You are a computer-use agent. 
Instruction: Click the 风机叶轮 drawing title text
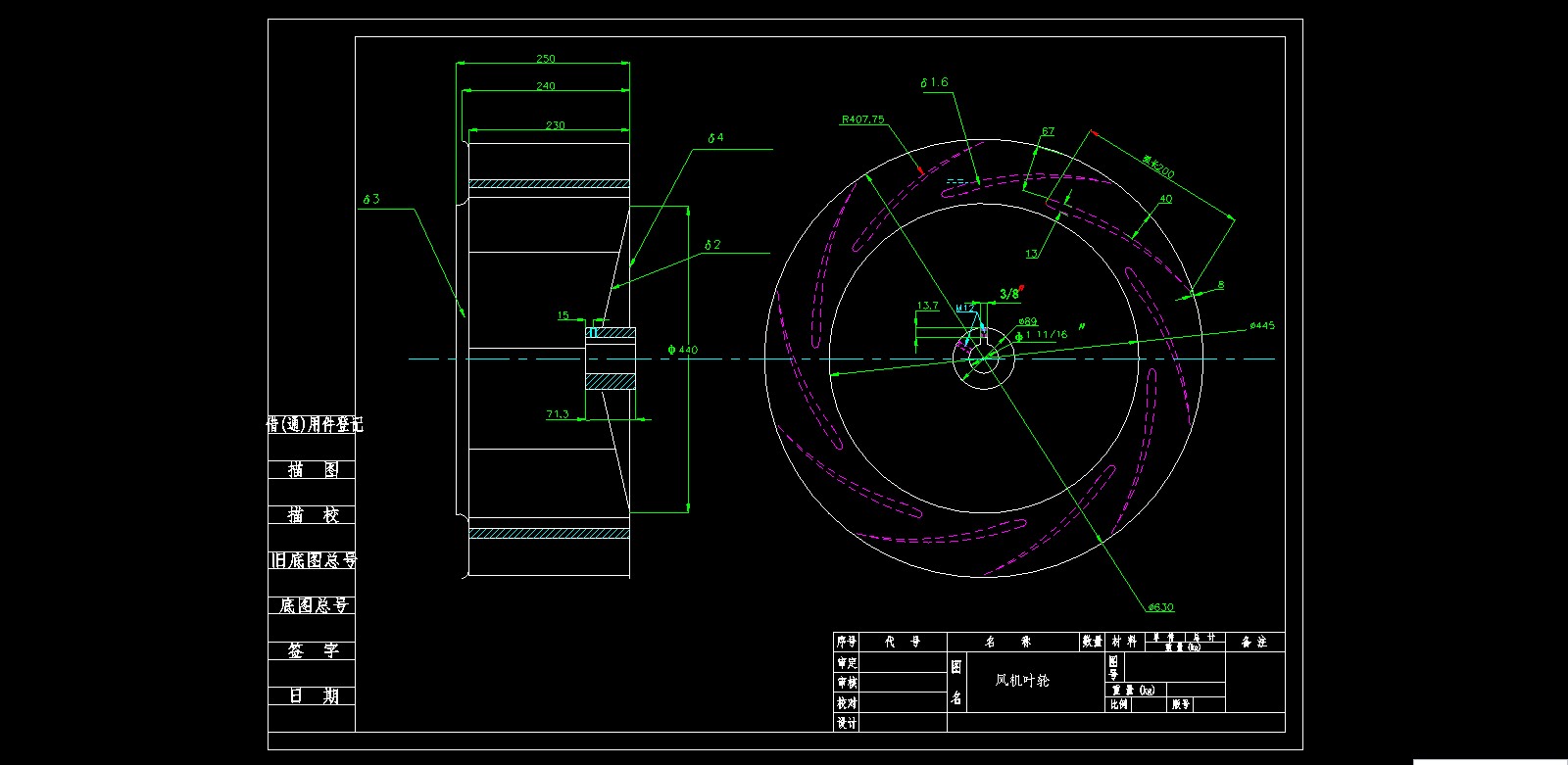(x=1022, y=680)
